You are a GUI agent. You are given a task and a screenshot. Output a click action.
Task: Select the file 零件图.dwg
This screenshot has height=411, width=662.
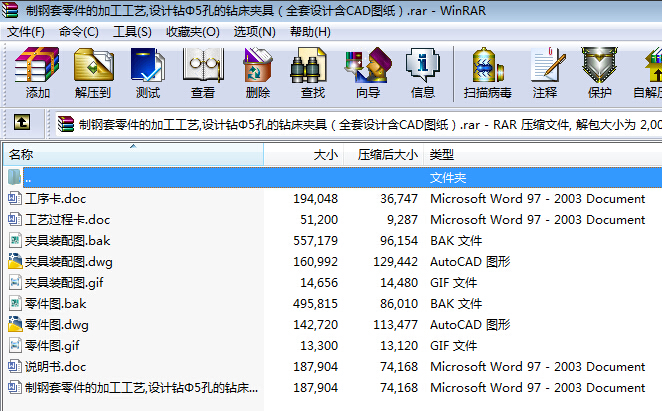(57, 325)
